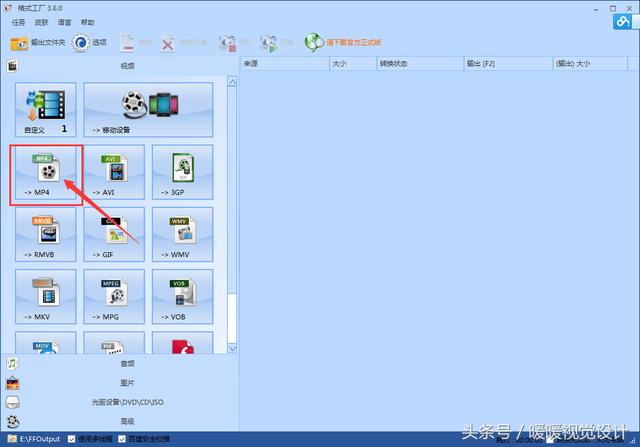Click the start conversion green play icon

269,43
